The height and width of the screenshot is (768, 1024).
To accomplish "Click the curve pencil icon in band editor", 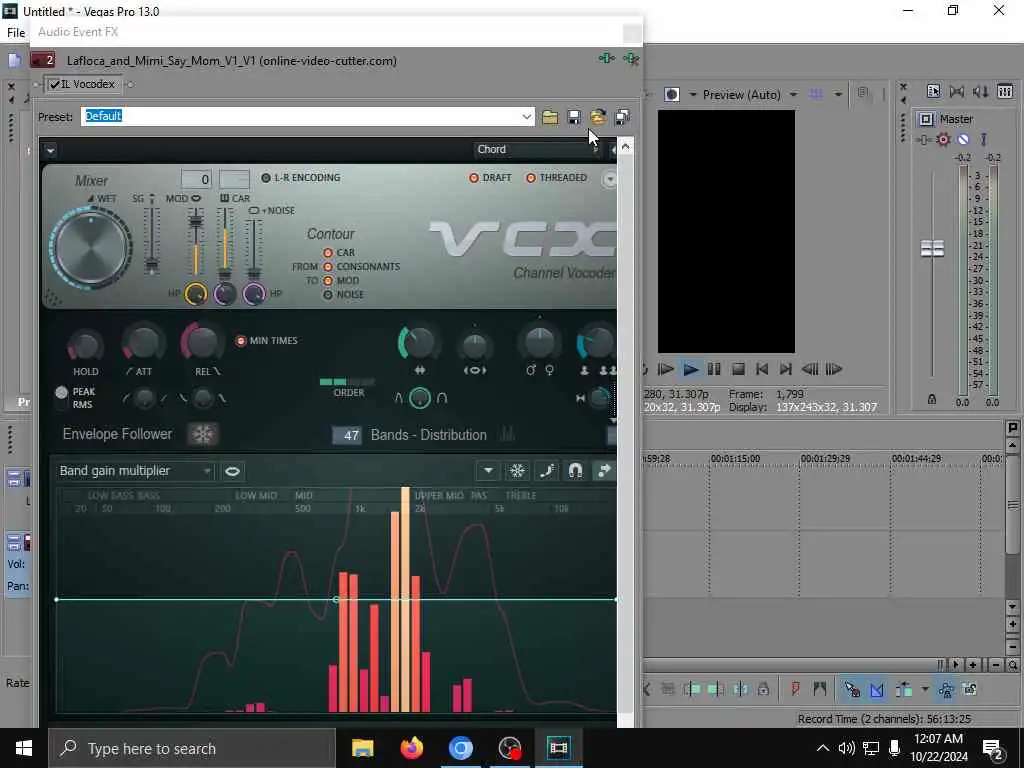I will pyautogui.click(x=547, y=471).
